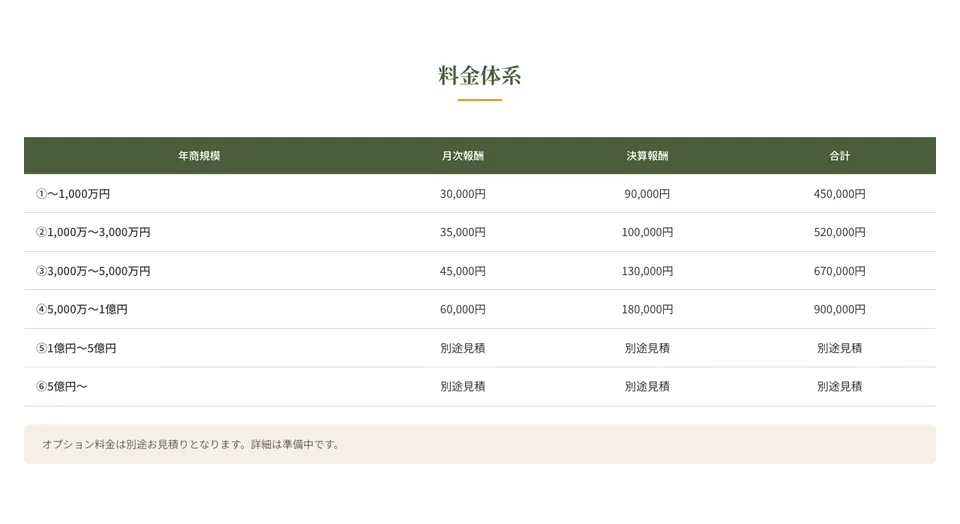Viewport: 960px width, 524px height.
Task: Click 別途見積 under 決算報酬 in ⑤ row
Action: pyautogui.click(x=647, y=348)
